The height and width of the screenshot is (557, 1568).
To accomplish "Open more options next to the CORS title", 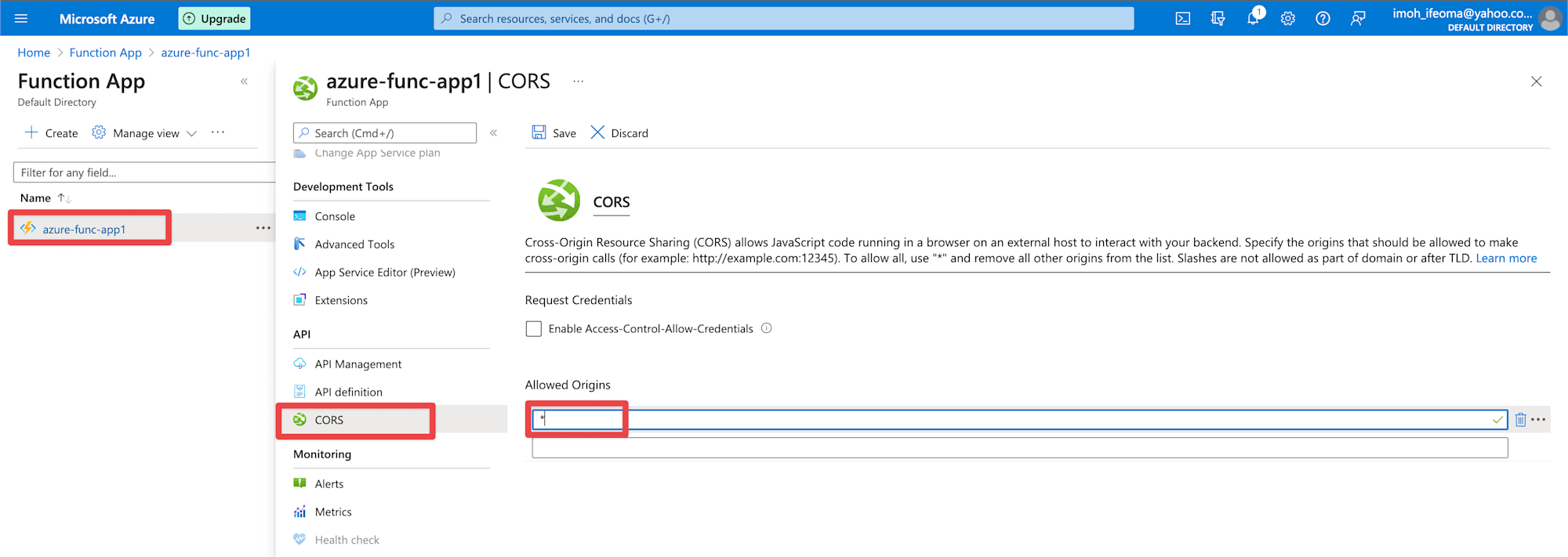I will click(579, 81).
